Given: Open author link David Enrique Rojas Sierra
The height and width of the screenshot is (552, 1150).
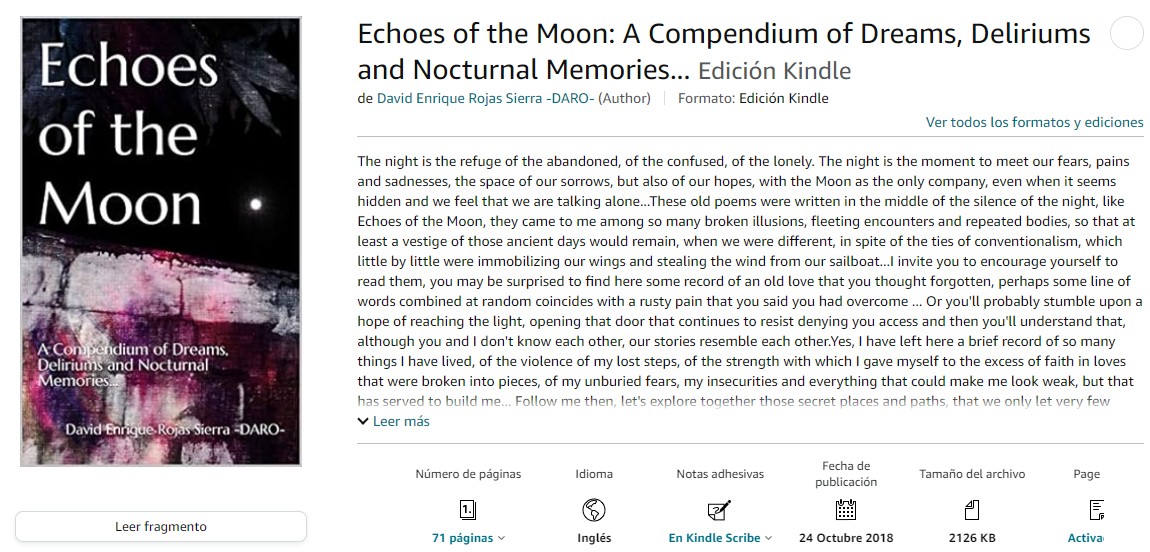Looking at the screenshot, I should [485, 98].
